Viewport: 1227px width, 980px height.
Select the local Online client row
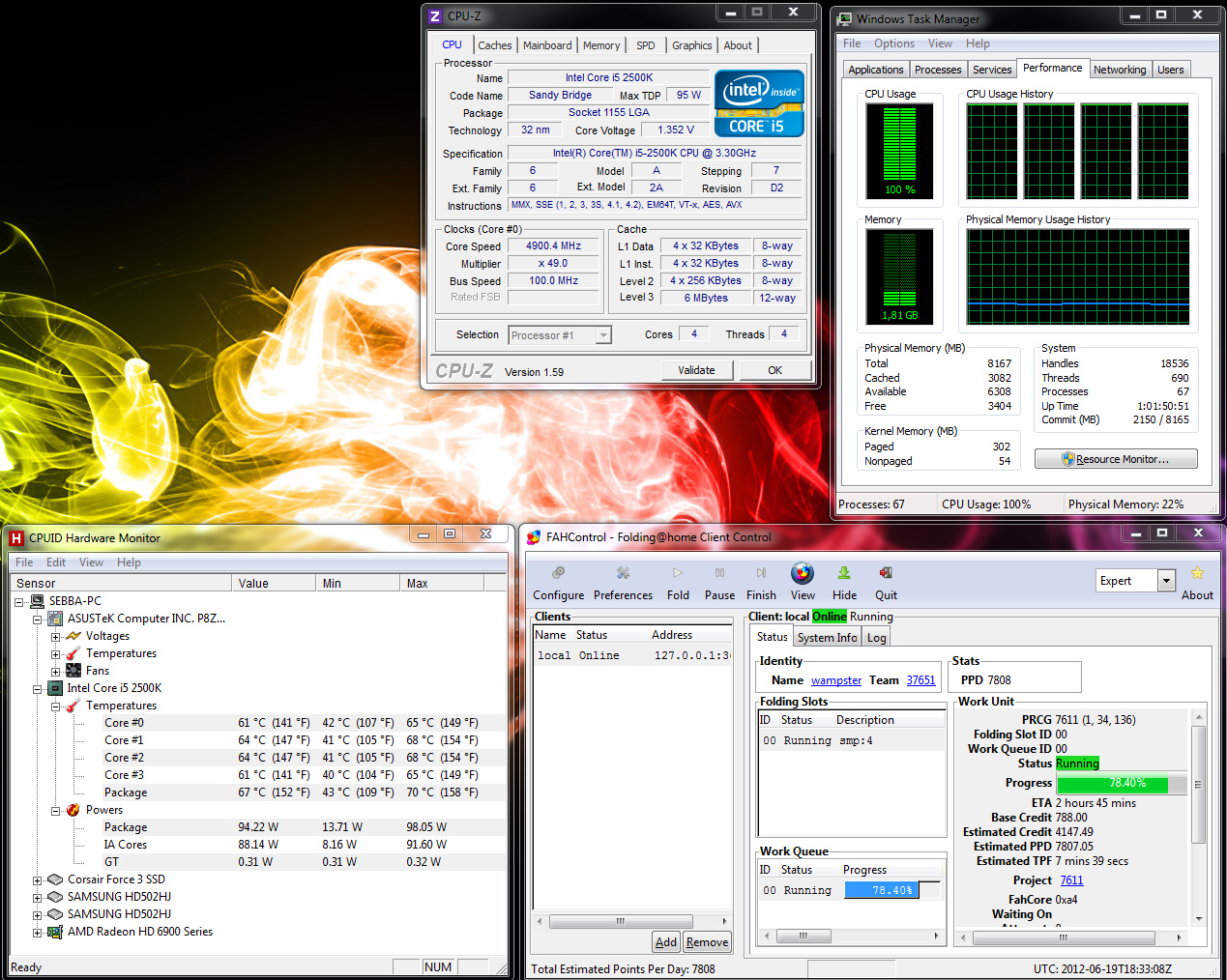[632, 655]
